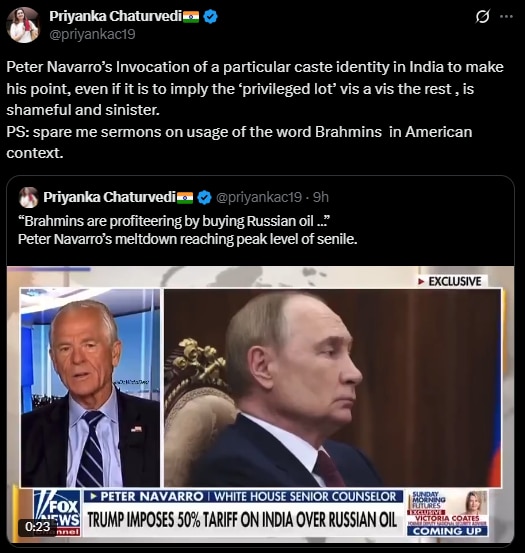
Task: Click the Grok slashed-circle icon
Action: (x=482, y=17)
